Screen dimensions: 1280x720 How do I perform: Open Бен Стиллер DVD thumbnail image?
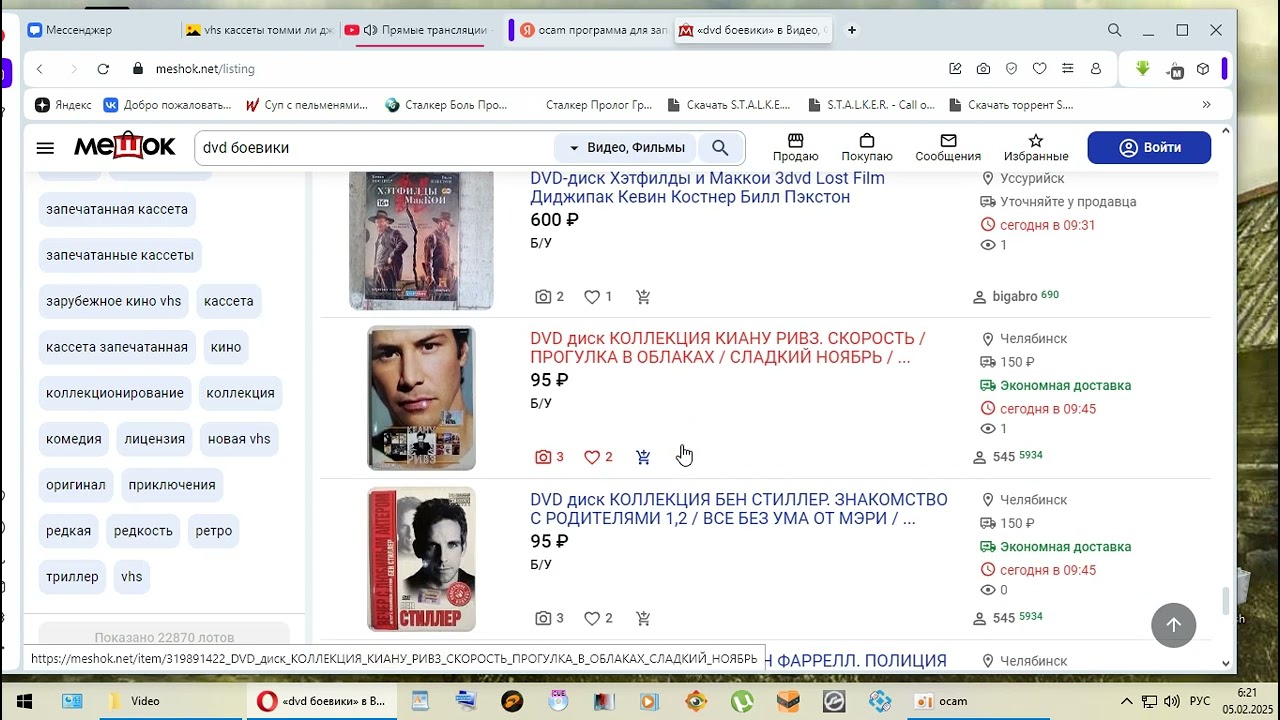tap(421, 559)
